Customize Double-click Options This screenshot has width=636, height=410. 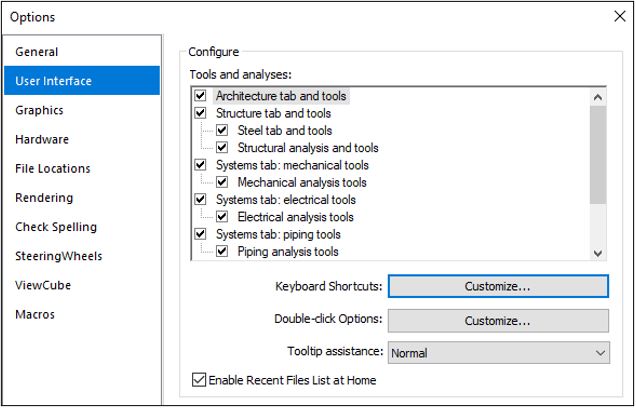click(497, 321)
